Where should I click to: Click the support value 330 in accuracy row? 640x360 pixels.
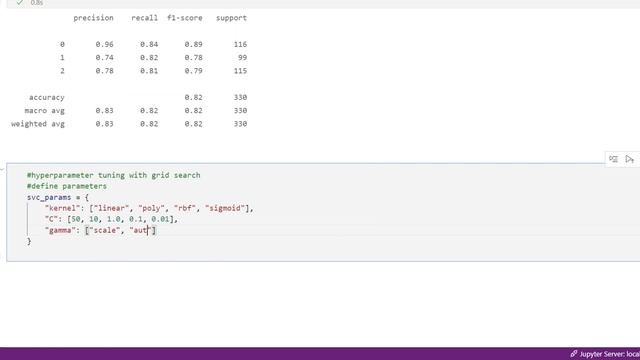tap(240, 97)
